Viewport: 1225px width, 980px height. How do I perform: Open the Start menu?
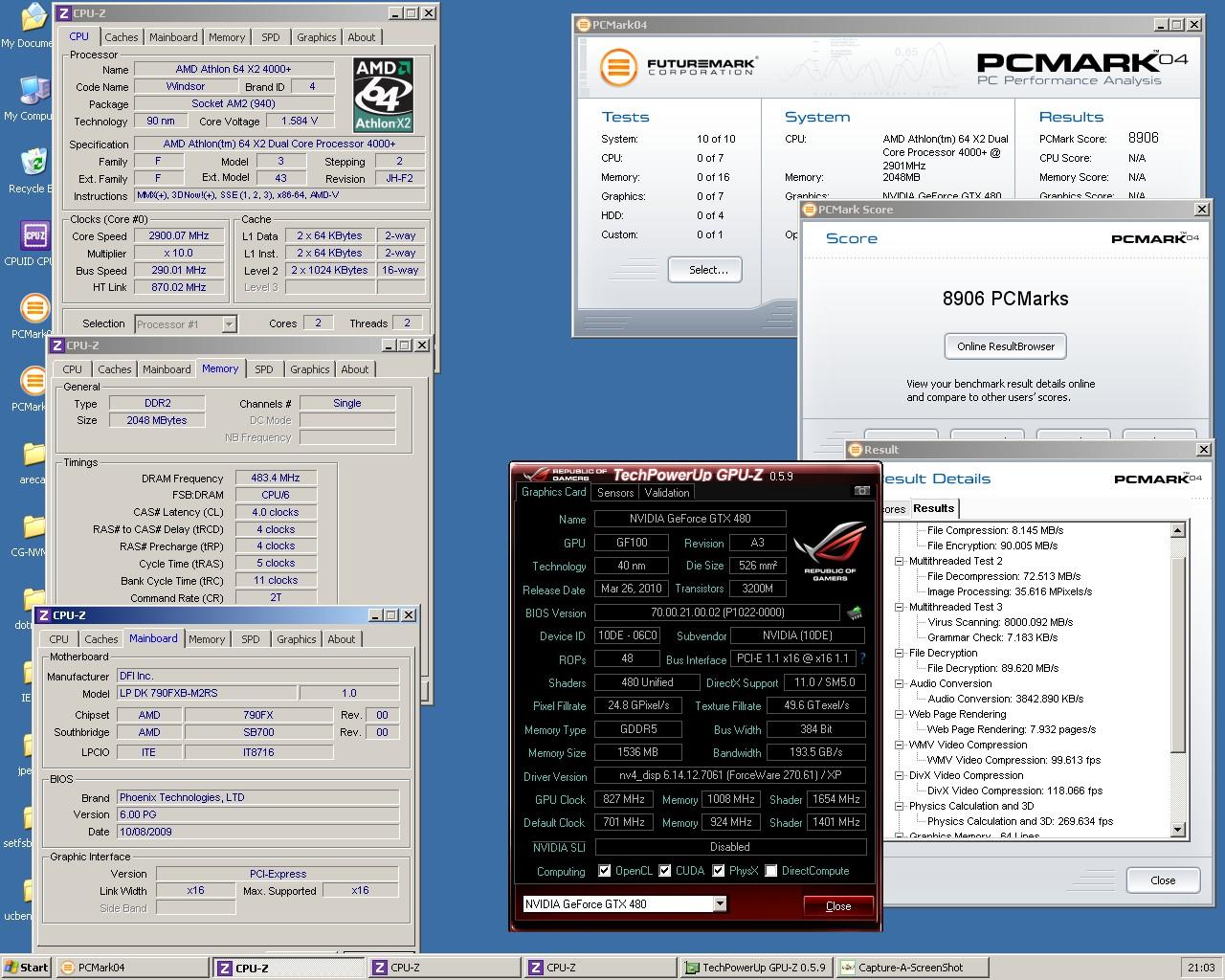(x=26, y=968)
